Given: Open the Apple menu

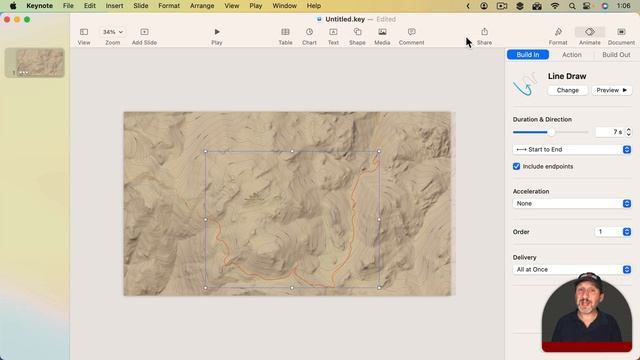Looking at the screenshot, I should pyautogui.click(x=13, y=6).
